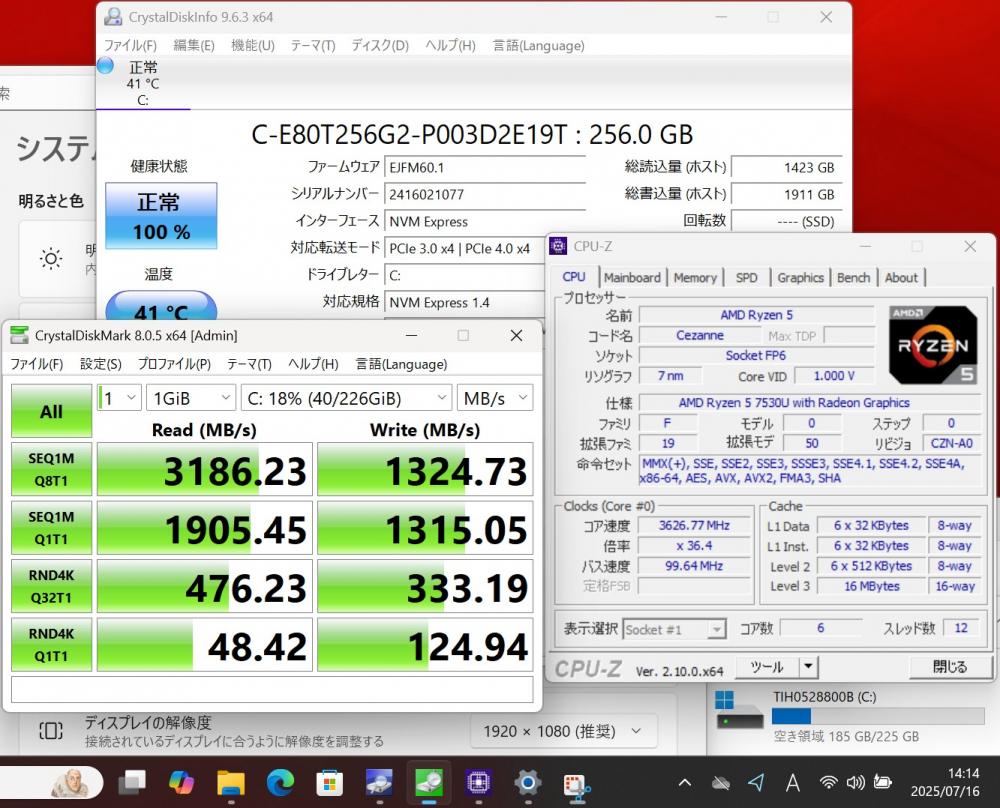Image resolution: width=1000 pixels, height=808 pixels.
Task: Click the CrystalDiskInfo title bar icon
Action: click(x=114, y=17)
